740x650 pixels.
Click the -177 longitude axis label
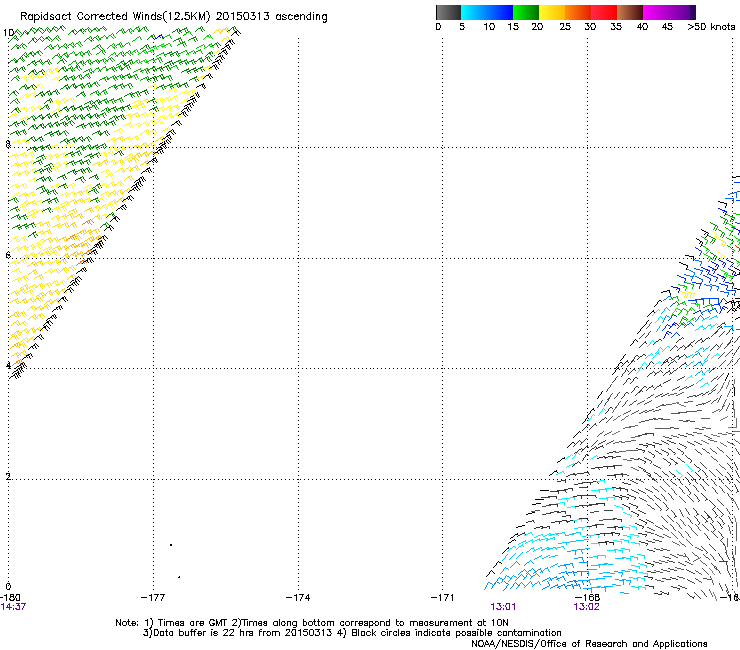pos(153,598)
